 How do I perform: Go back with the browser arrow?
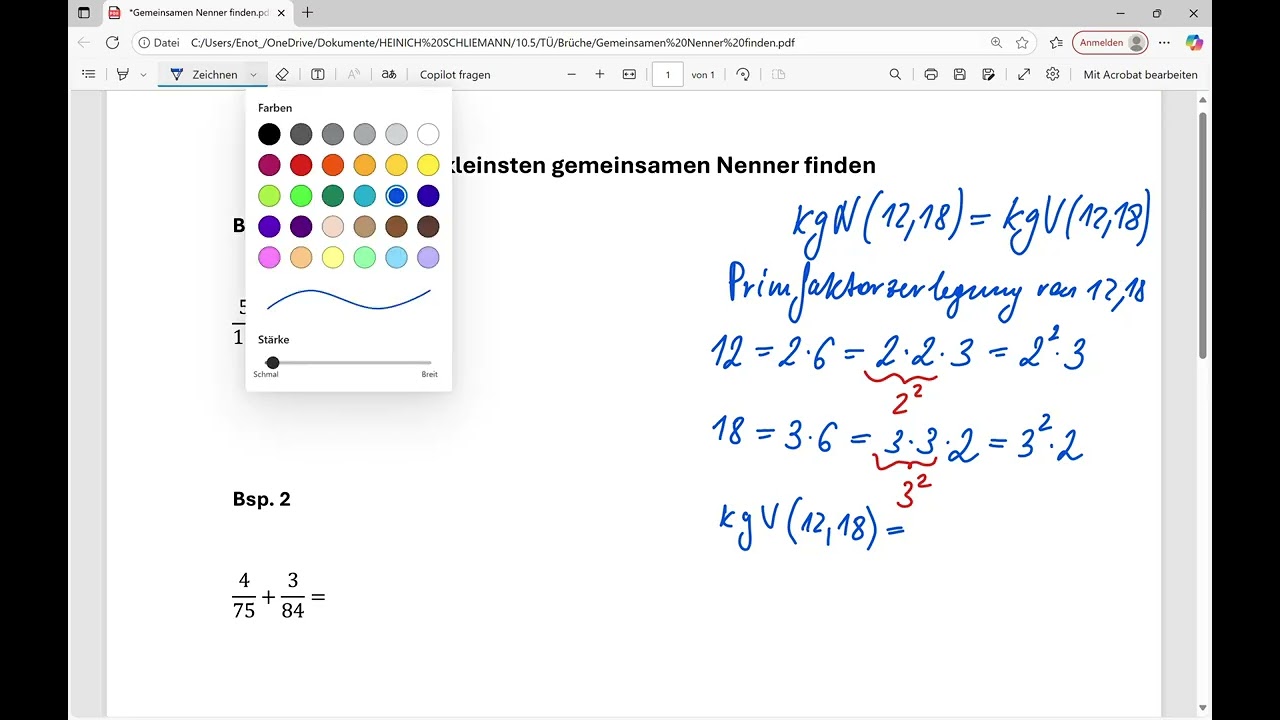tap(84, 43)
